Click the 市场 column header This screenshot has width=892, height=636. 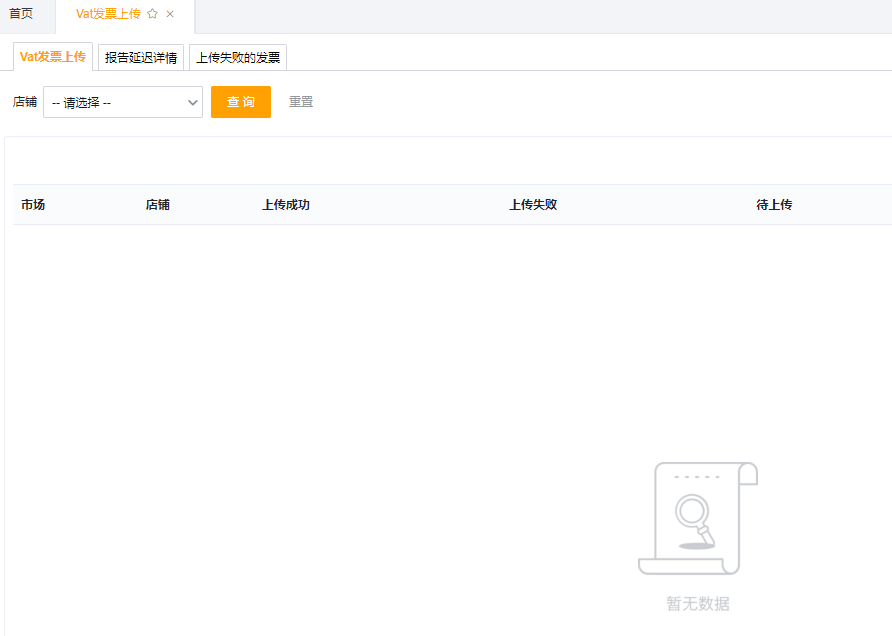33,205
